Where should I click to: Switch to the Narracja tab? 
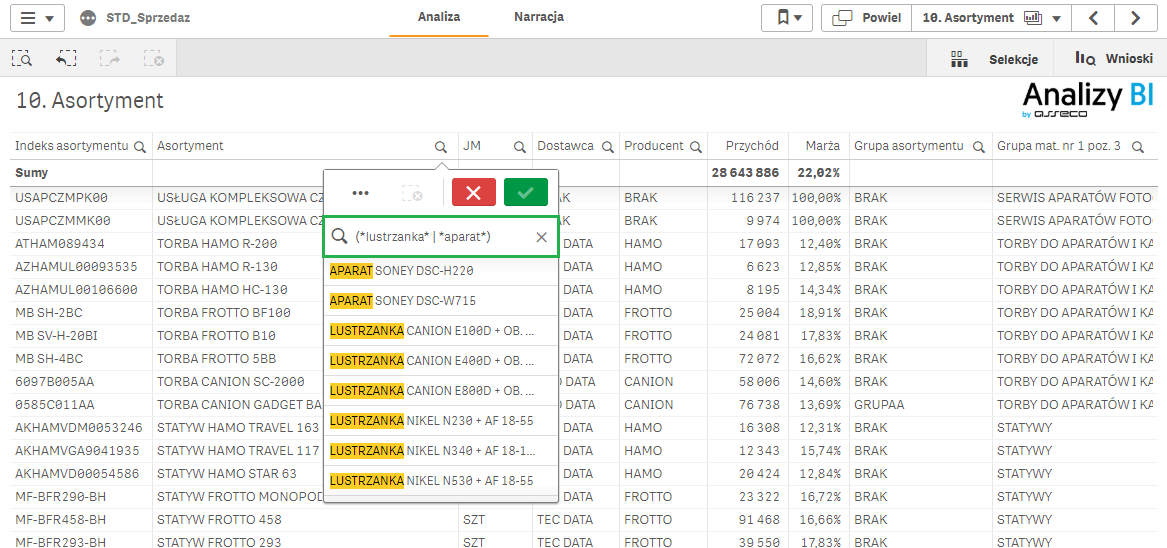pyautogui.click(x=539, y=17)
